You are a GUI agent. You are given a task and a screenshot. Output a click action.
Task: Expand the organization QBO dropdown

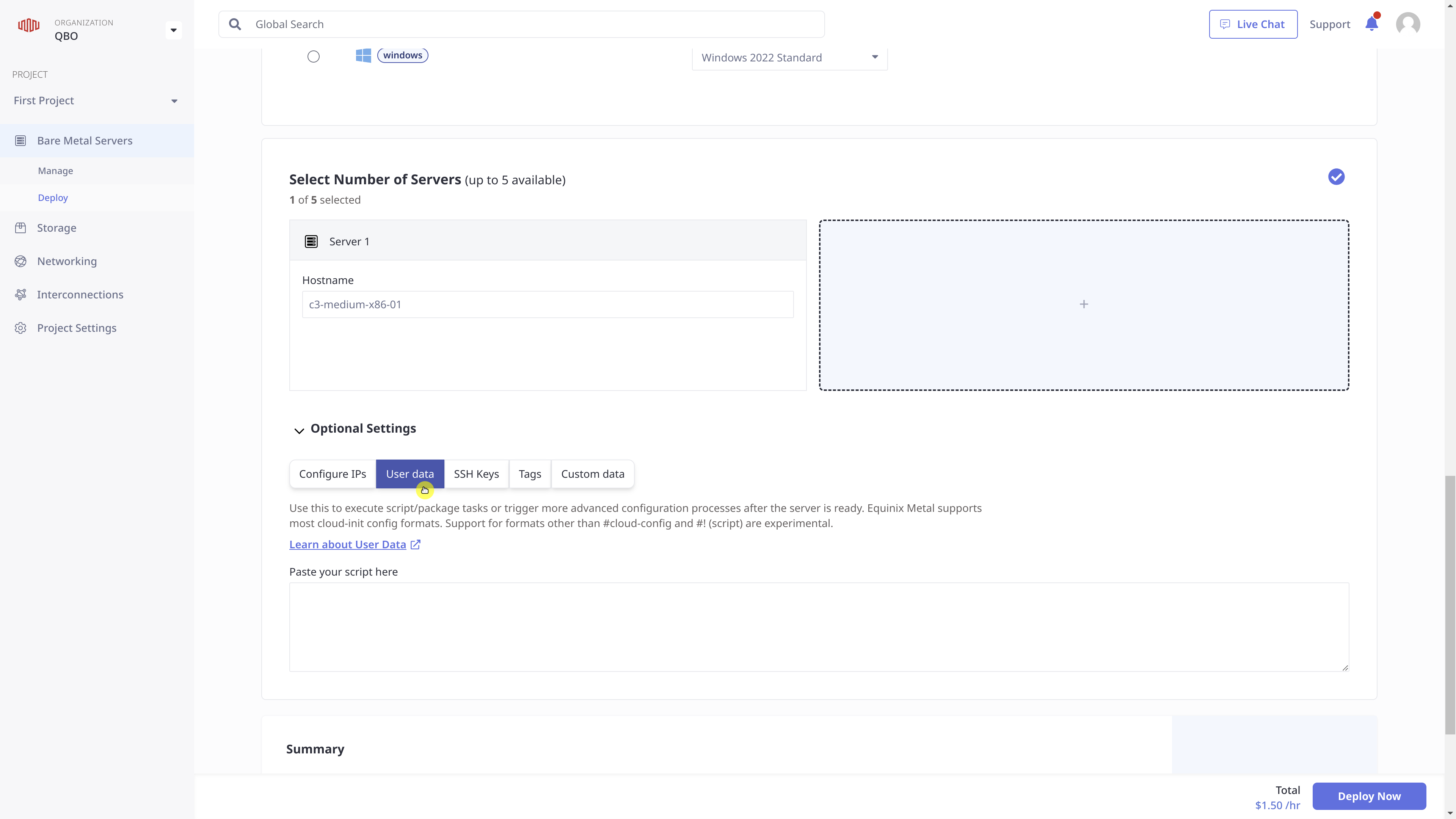pos(174,30)
